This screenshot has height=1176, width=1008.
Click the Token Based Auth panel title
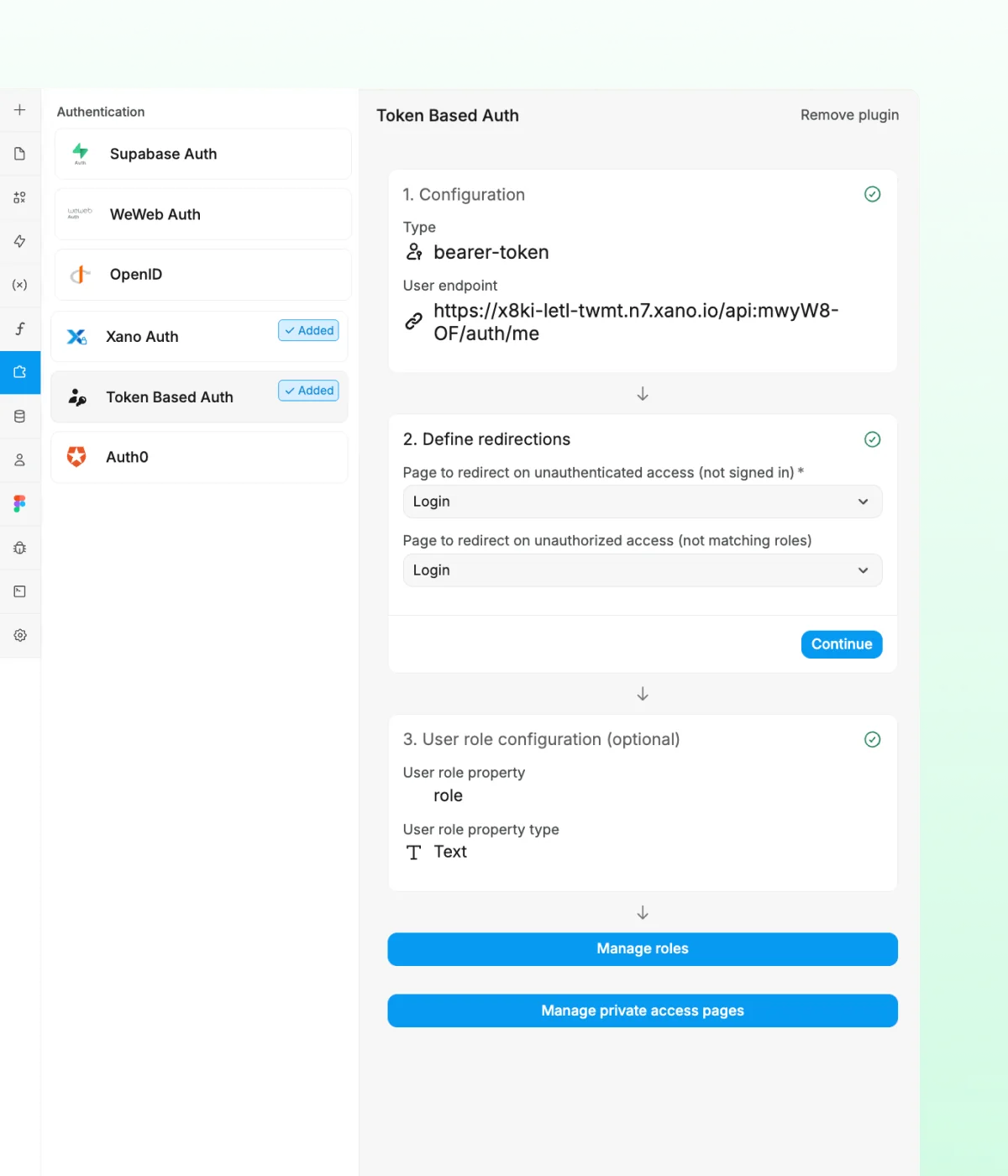pos(448,116)
